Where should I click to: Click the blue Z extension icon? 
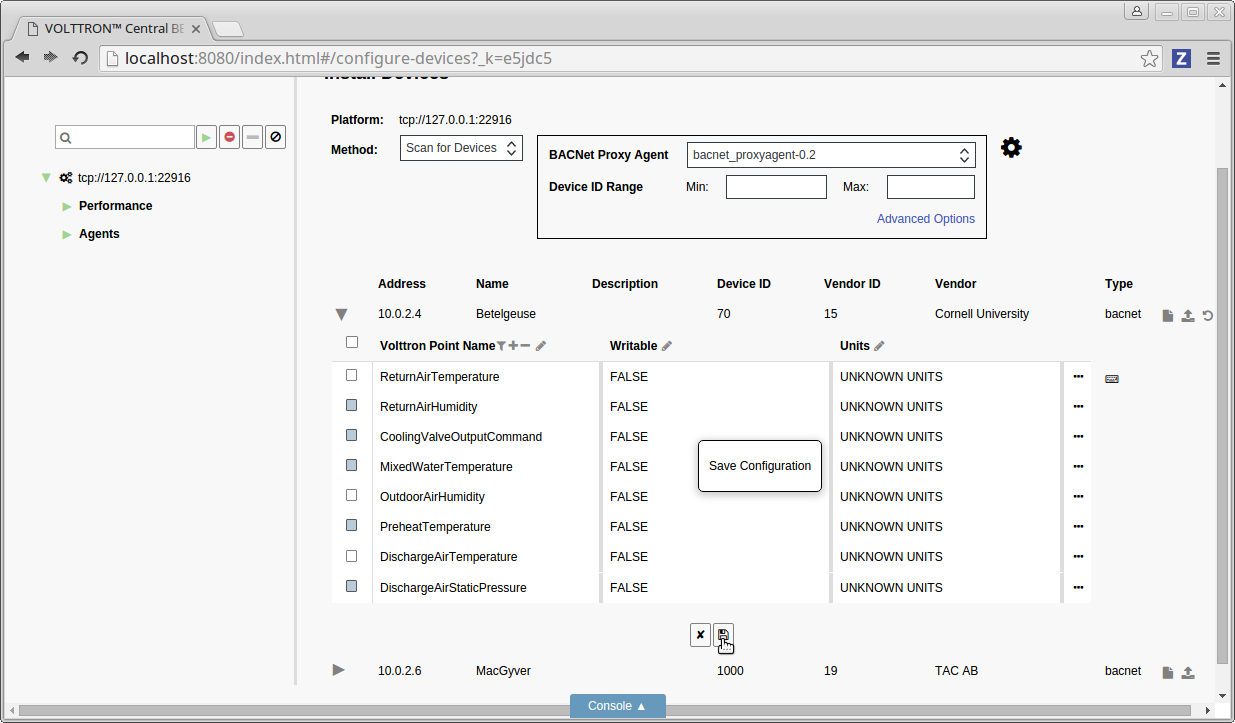pos(1181,58)
